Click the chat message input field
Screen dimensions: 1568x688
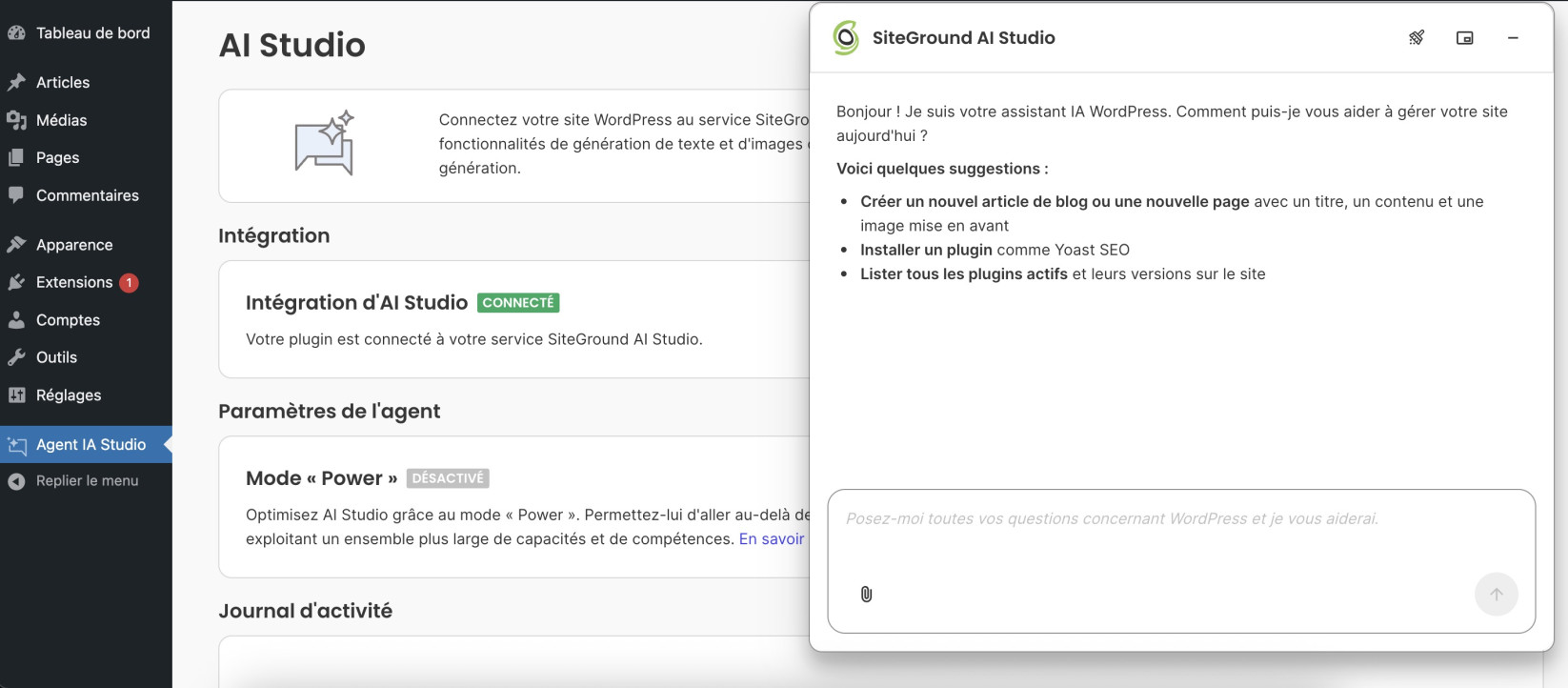click(x=1181, y=561)
